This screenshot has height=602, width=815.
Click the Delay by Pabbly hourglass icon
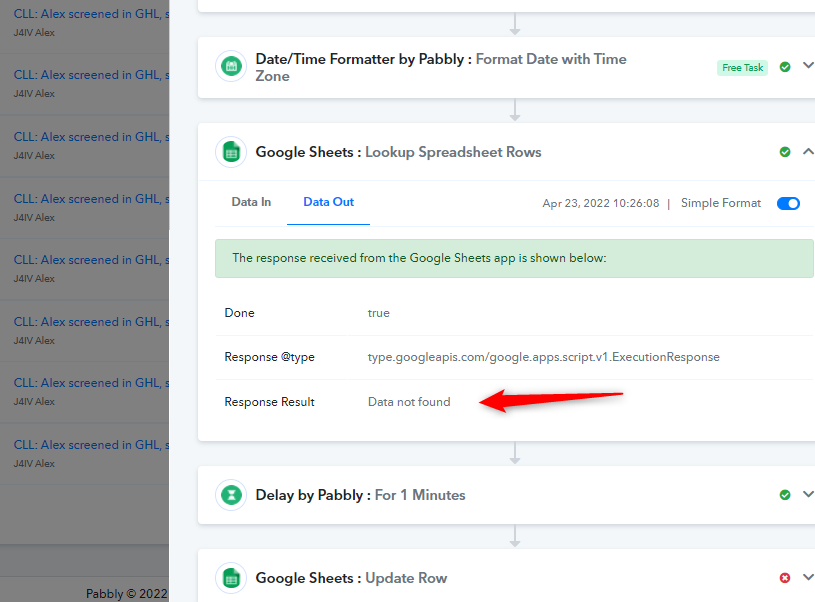coord(231,494)
